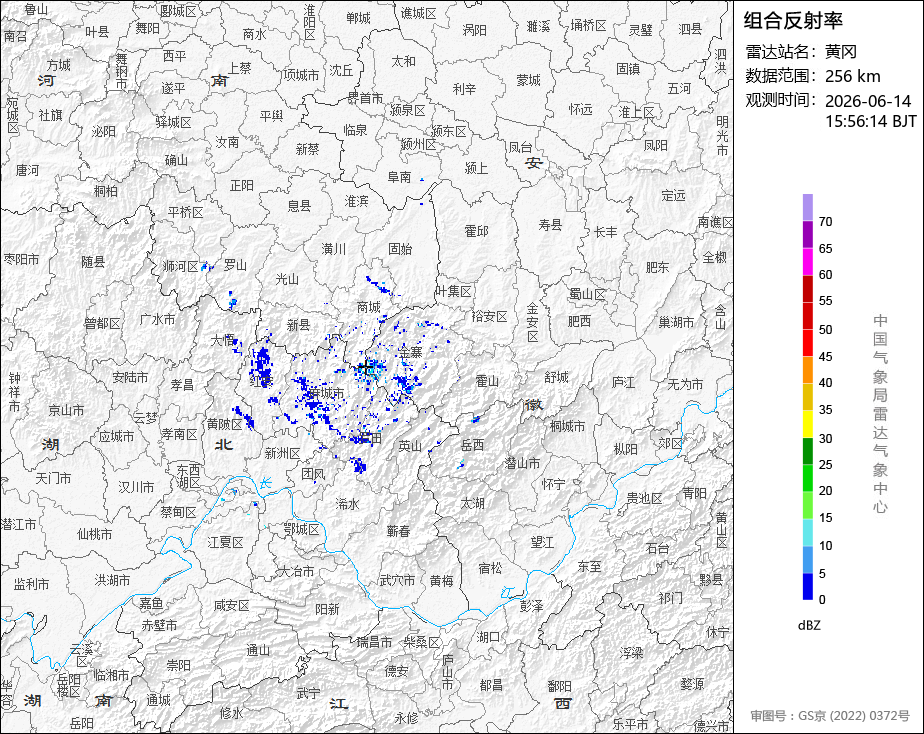Click the 阜南 map label
Image resolution: width=924 pixels, height=734 pixels.
[399, 177]
